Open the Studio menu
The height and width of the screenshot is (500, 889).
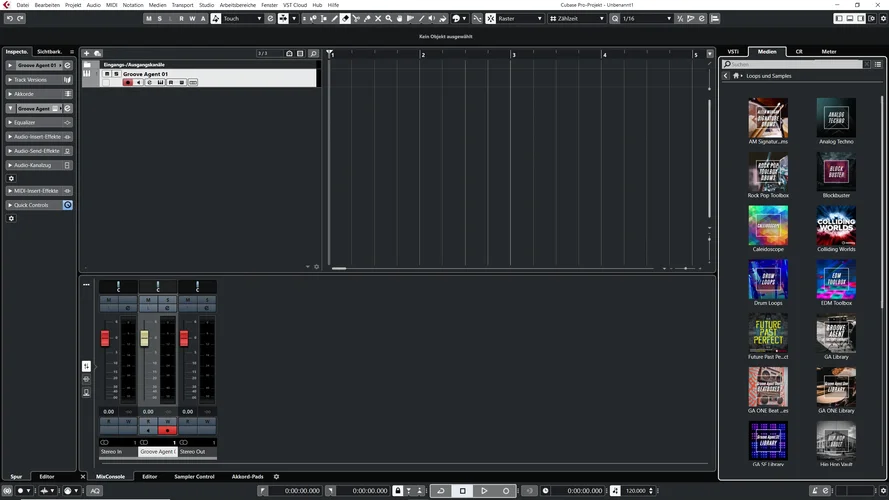206,5
